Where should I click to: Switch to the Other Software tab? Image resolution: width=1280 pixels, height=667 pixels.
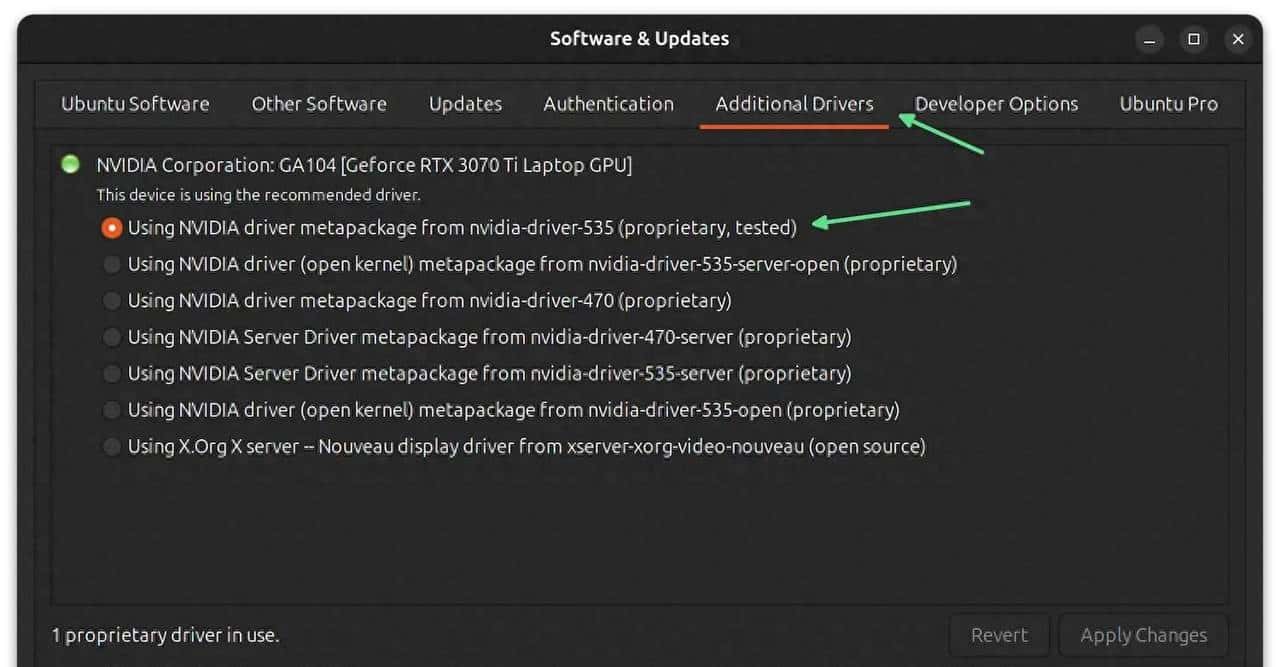pyautogui.click(x=319, y=104)
